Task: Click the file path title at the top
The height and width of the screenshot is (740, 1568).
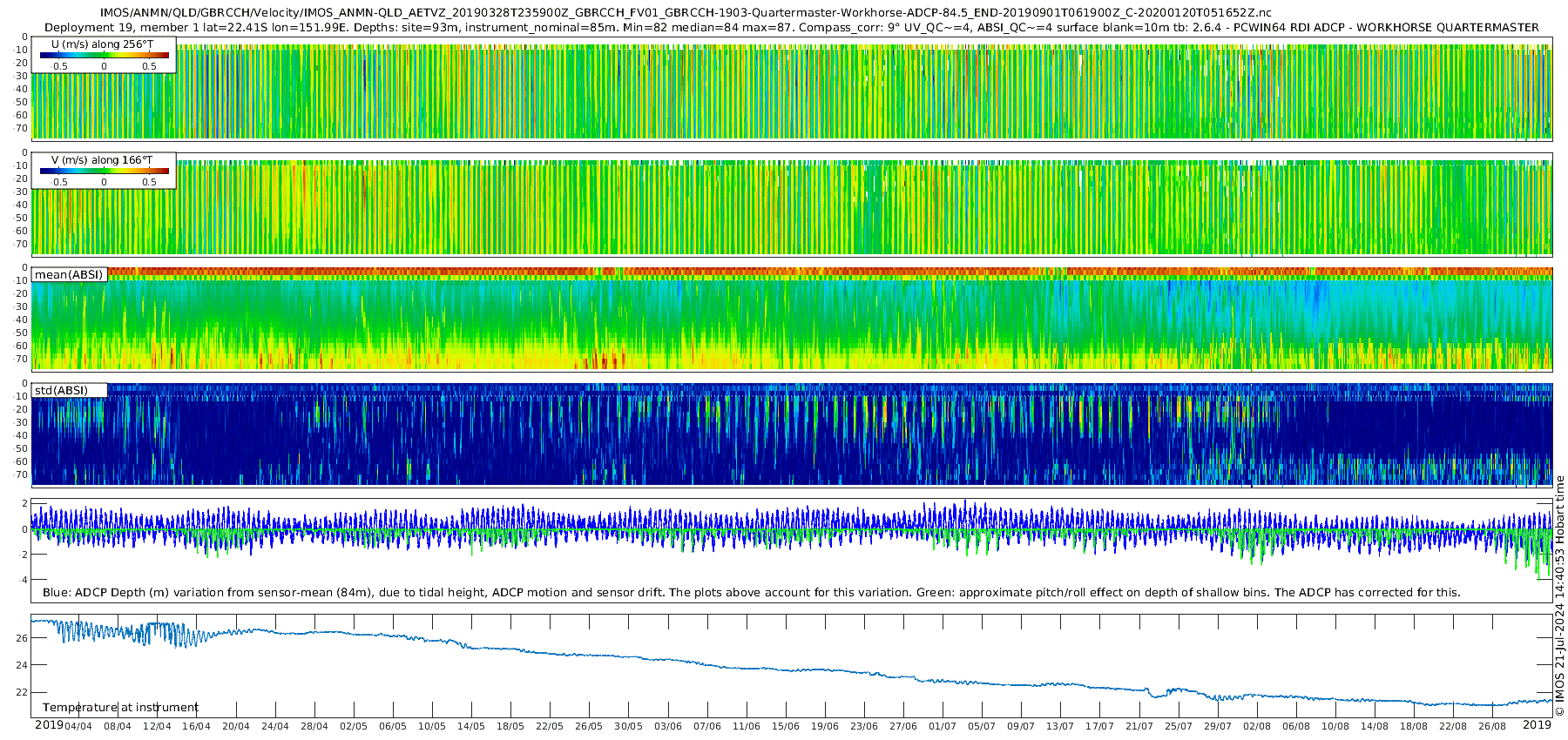Action: pos(686,13)
